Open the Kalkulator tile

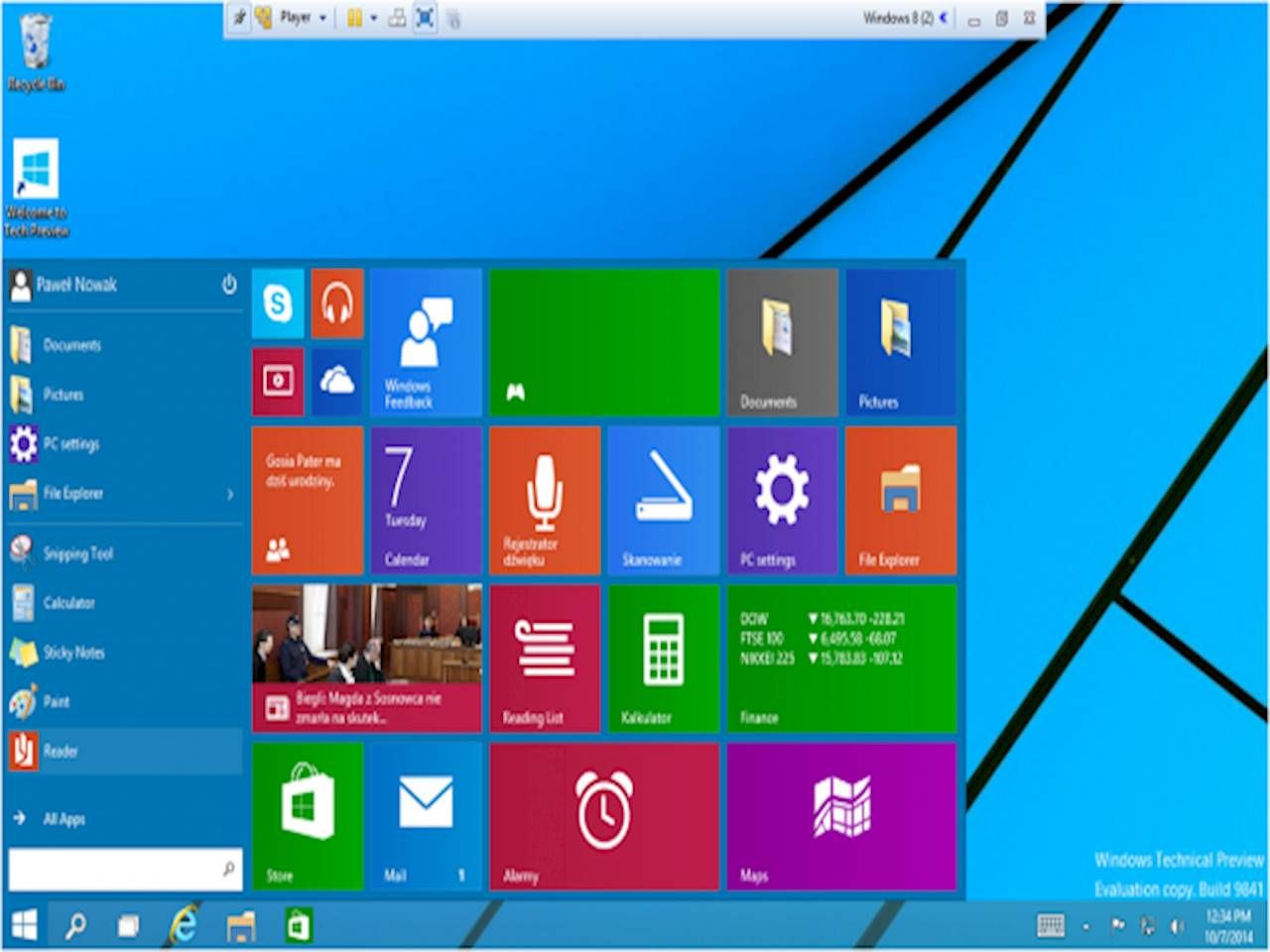pyautogui.click(x=663, y=657)
